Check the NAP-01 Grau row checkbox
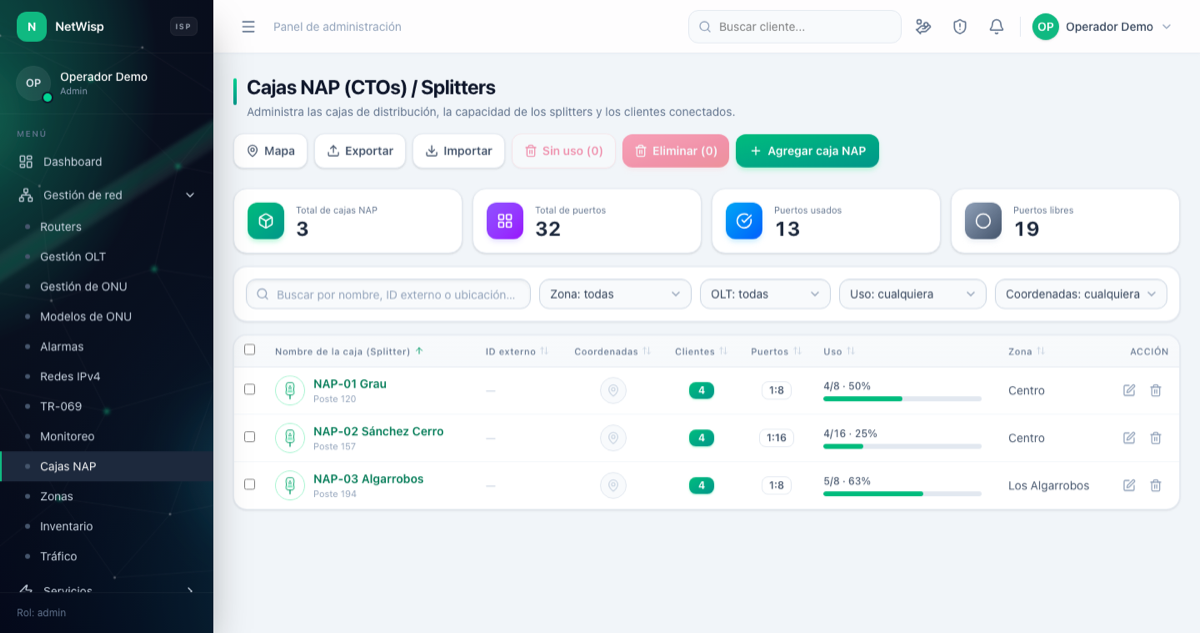The image size is (1200, 633). (x=250, y=389)
